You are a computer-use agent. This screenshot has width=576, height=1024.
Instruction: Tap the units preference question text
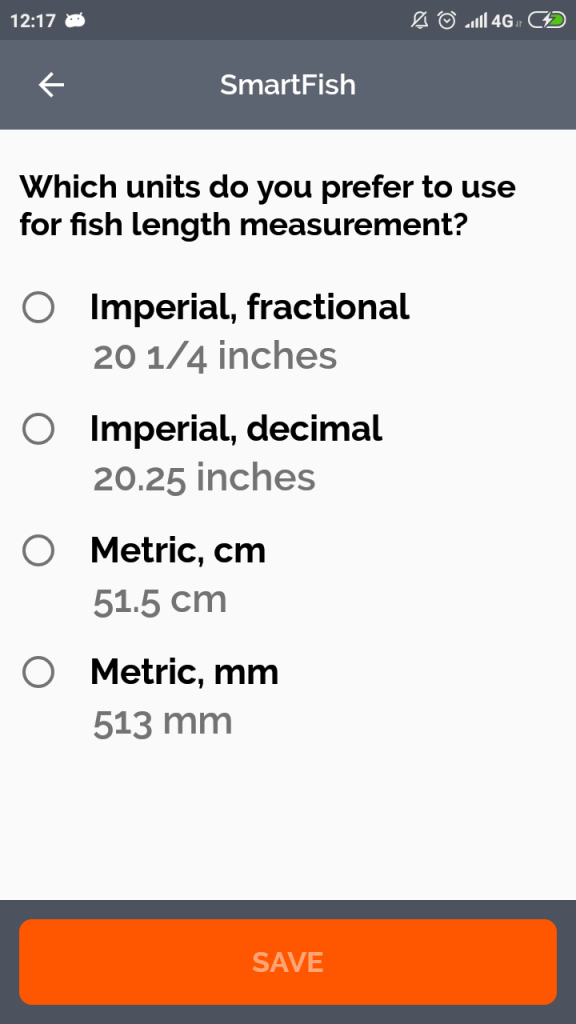268,205
